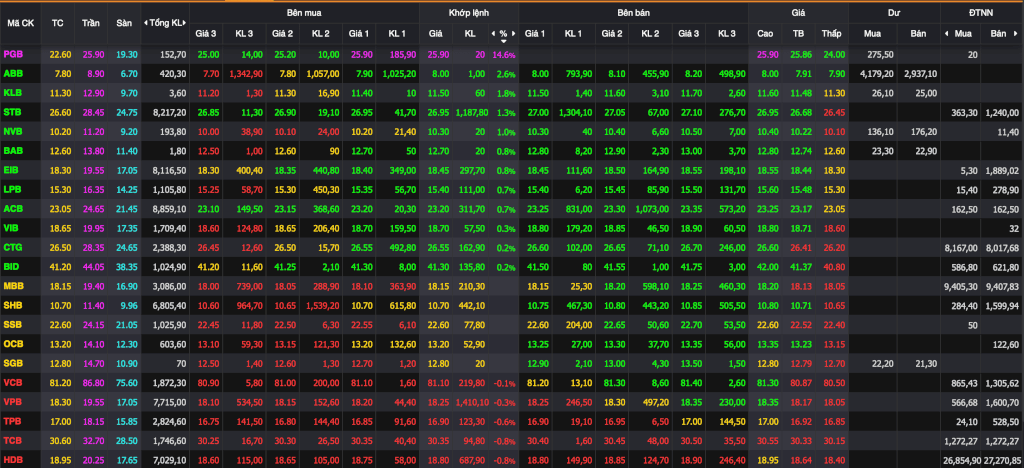1024x468 pixels.
Task: Open the OCB stock symbol
Action: 14,343
